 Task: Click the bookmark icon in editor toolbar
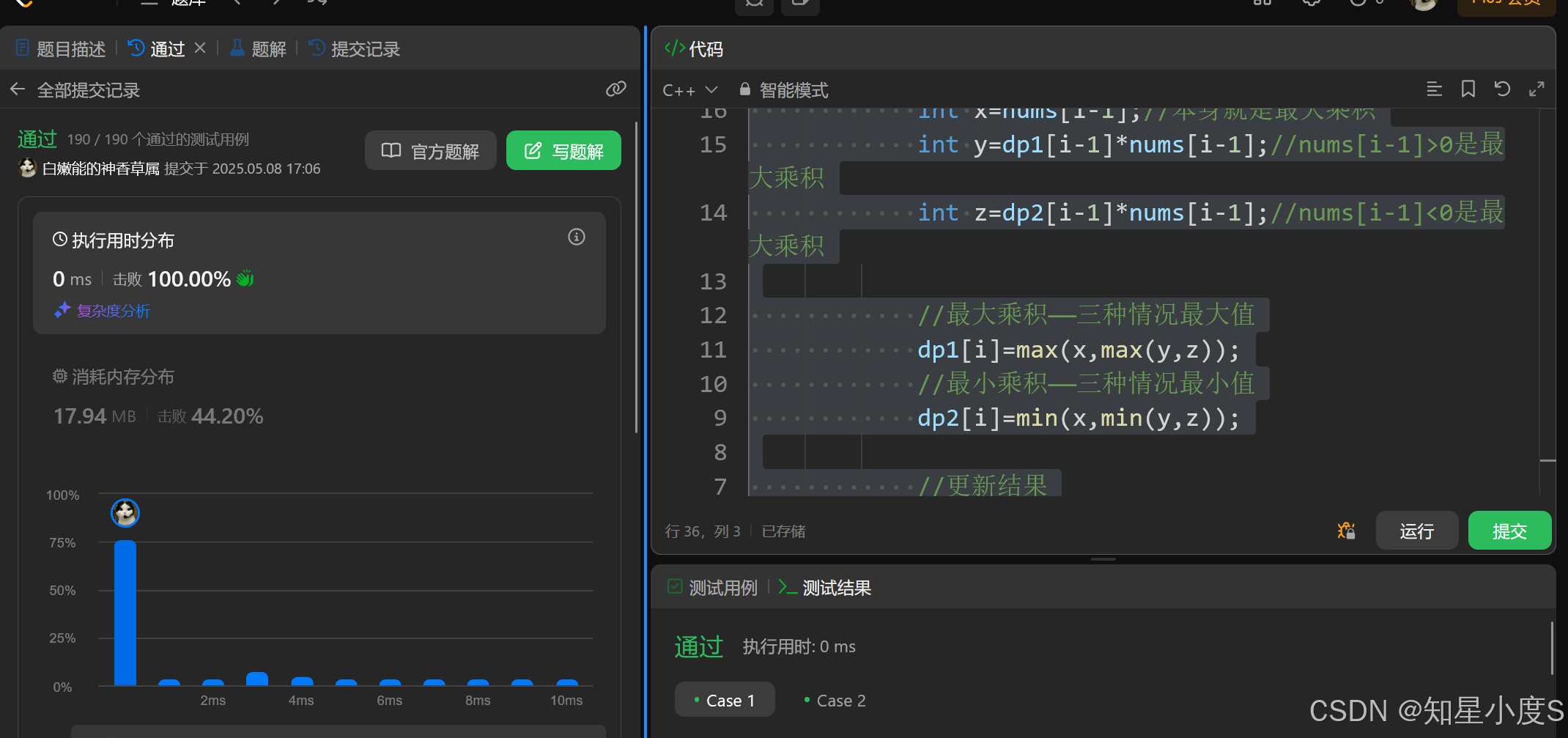(x=1468, y=89)
